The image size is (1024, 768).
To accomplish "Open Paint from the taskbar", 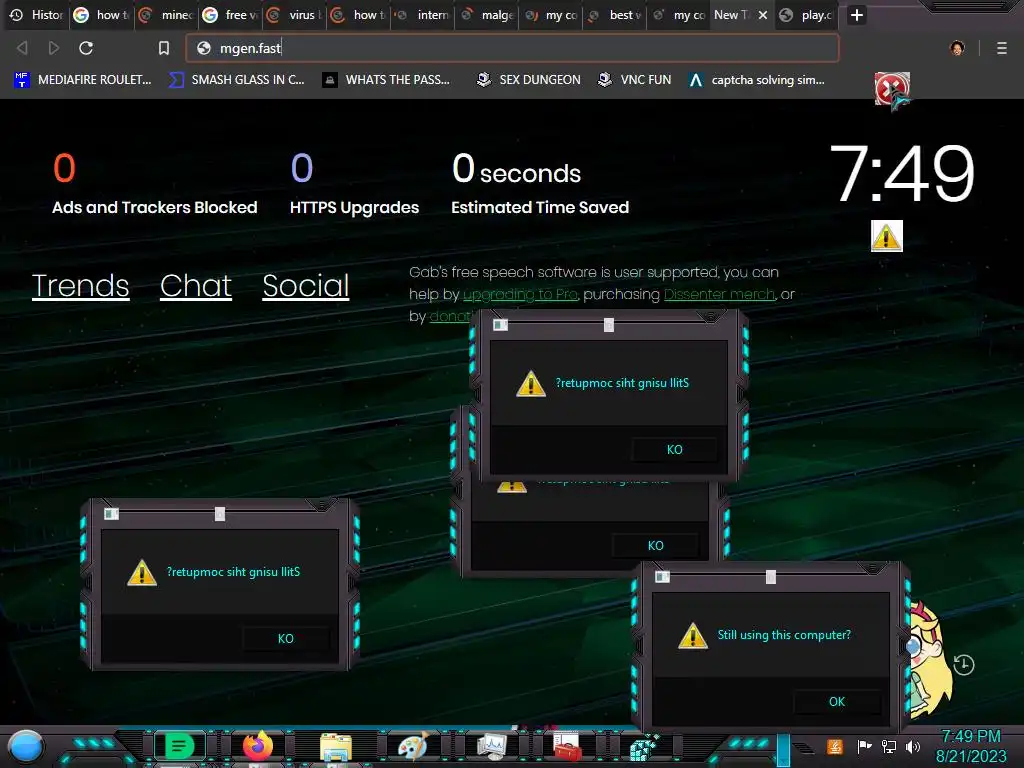I will 413,747.
